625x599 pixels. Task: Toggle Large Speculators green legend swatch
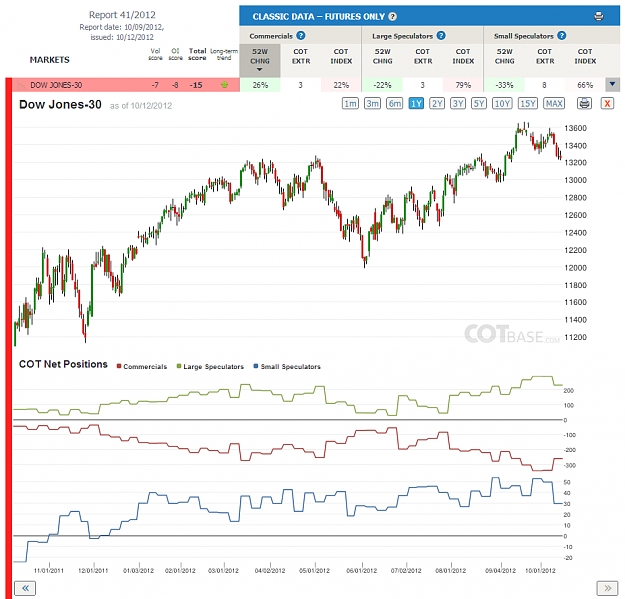point(179,366)
